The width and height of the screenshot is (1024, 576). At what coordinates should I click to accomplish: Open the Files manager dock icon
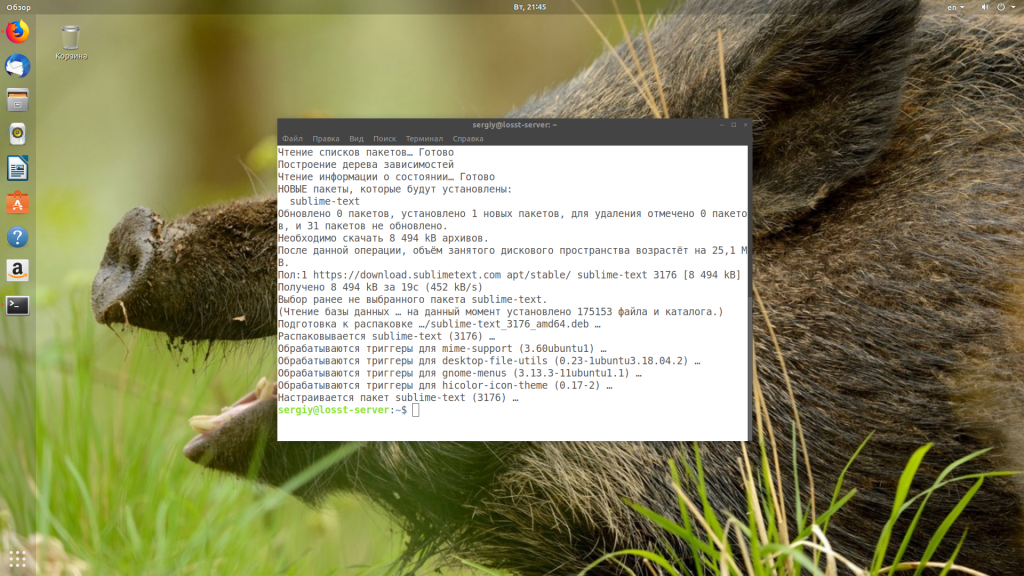pyautogui.click(x=17, y=100)
